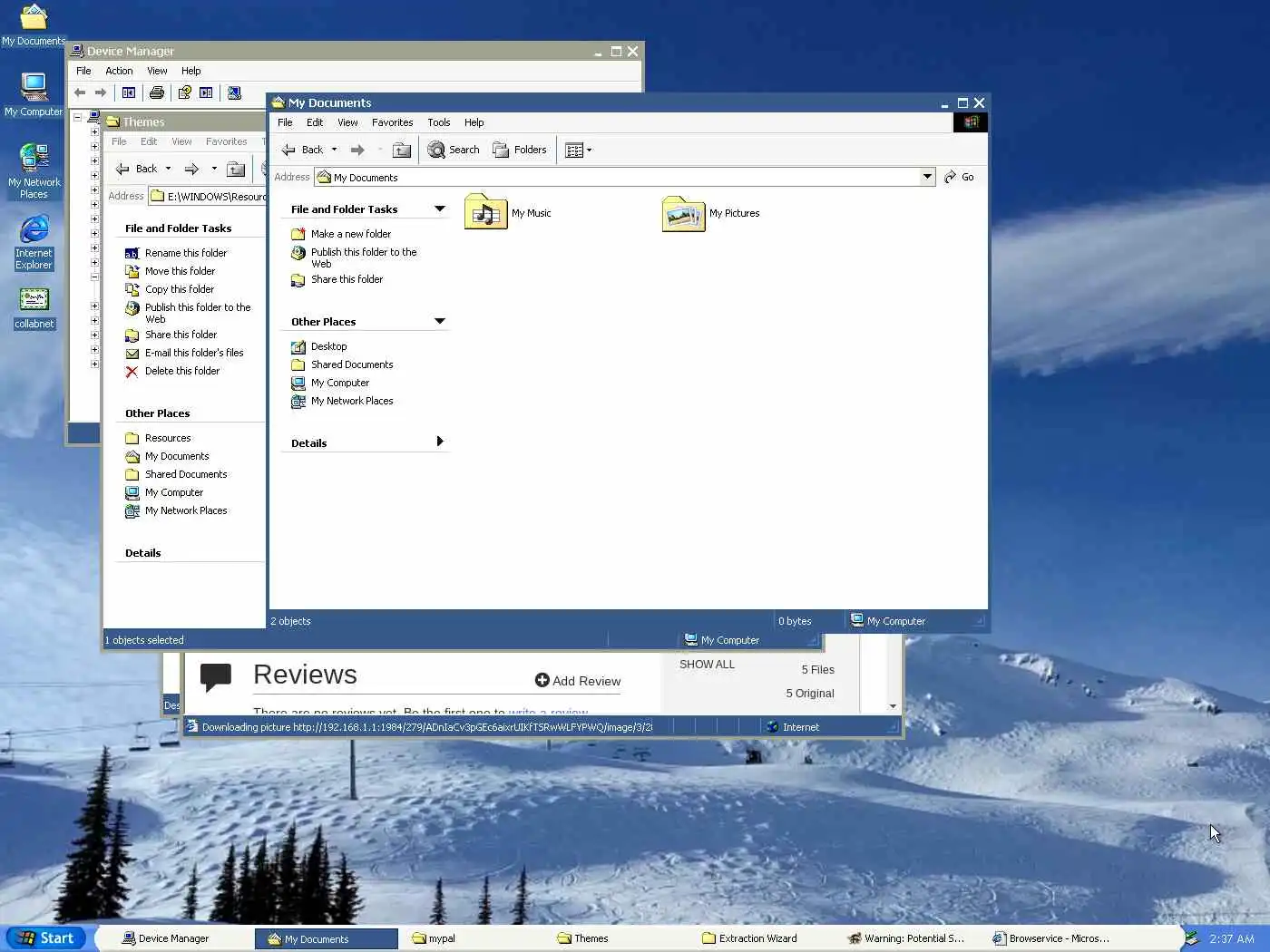Expand Details panel in My Documents
Screen dimensions: 1270x952
[x=440, y=442]
